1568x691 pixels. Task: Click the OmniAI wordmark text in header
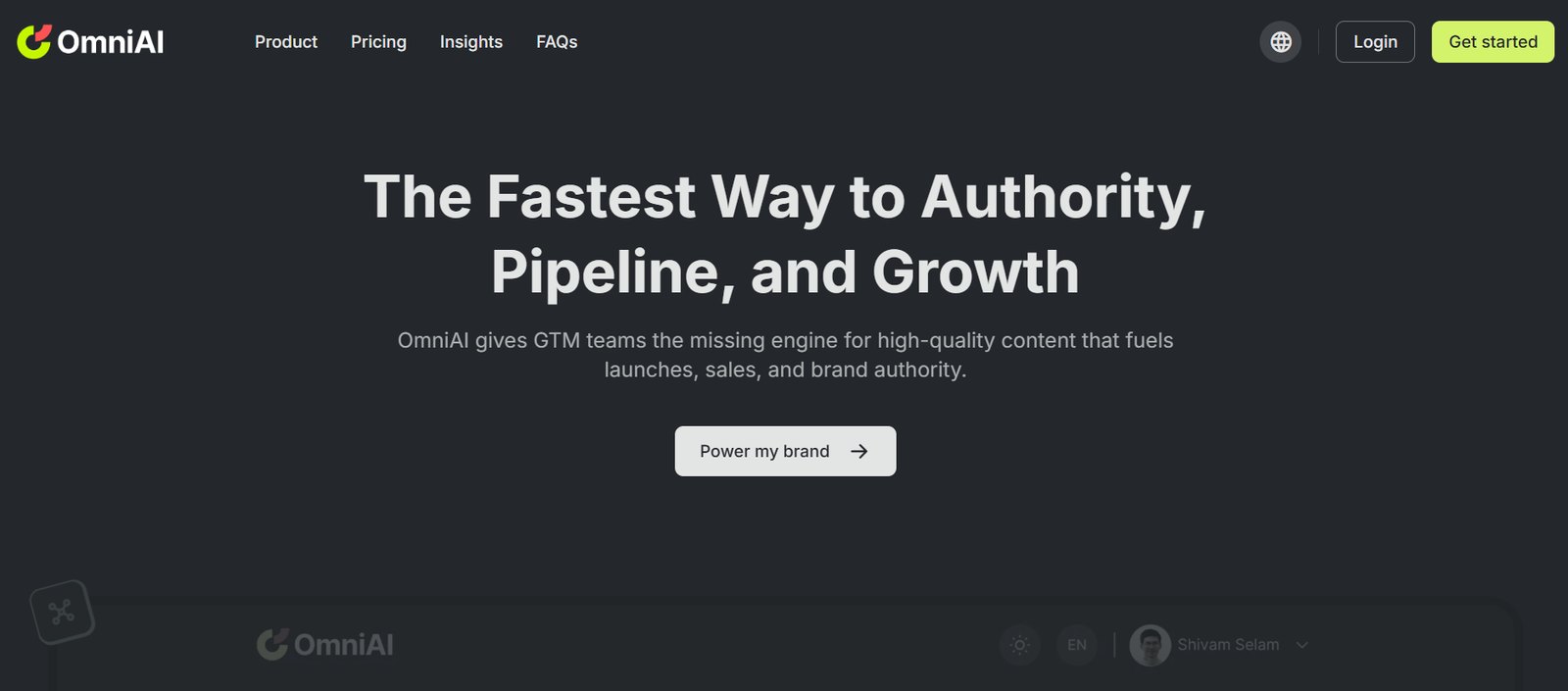111,42
